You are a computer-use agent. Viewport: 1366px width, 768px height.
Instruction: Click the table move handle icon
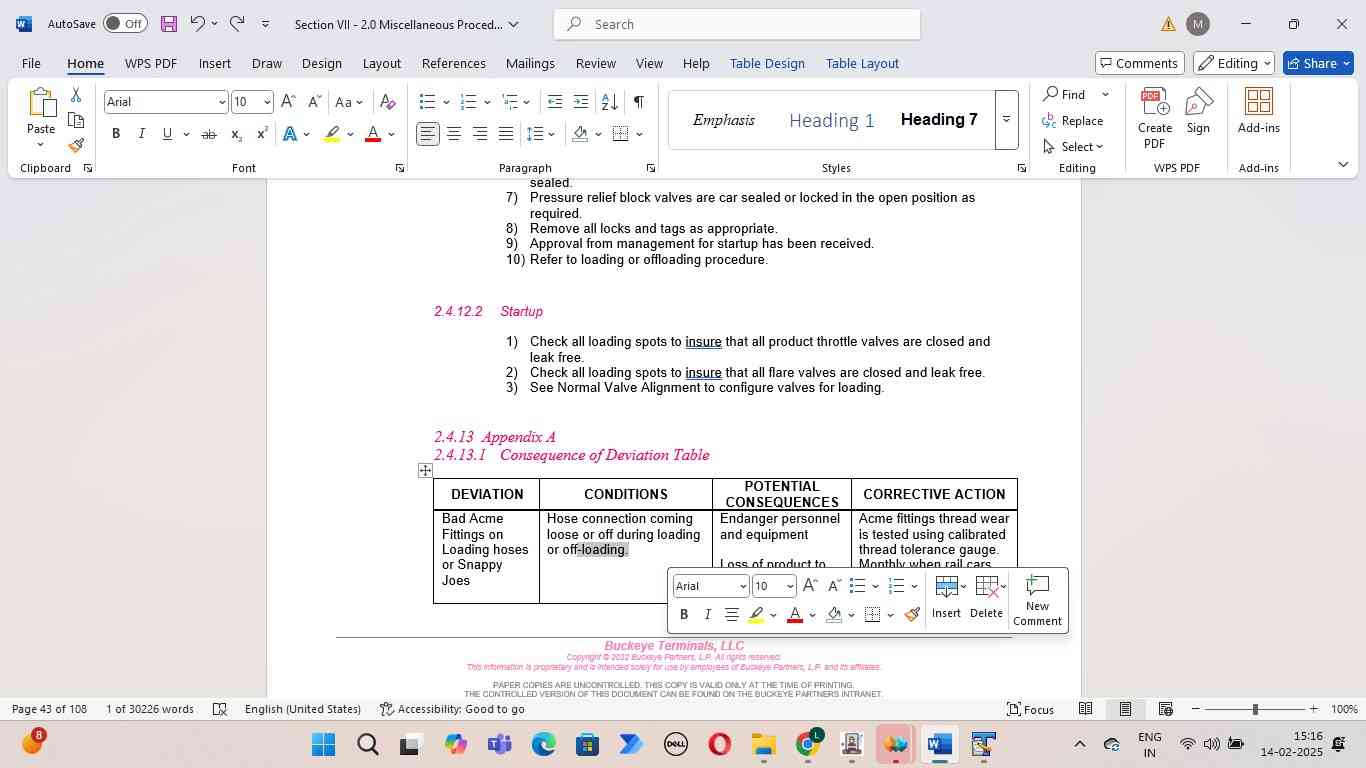(x=425, y=470)
